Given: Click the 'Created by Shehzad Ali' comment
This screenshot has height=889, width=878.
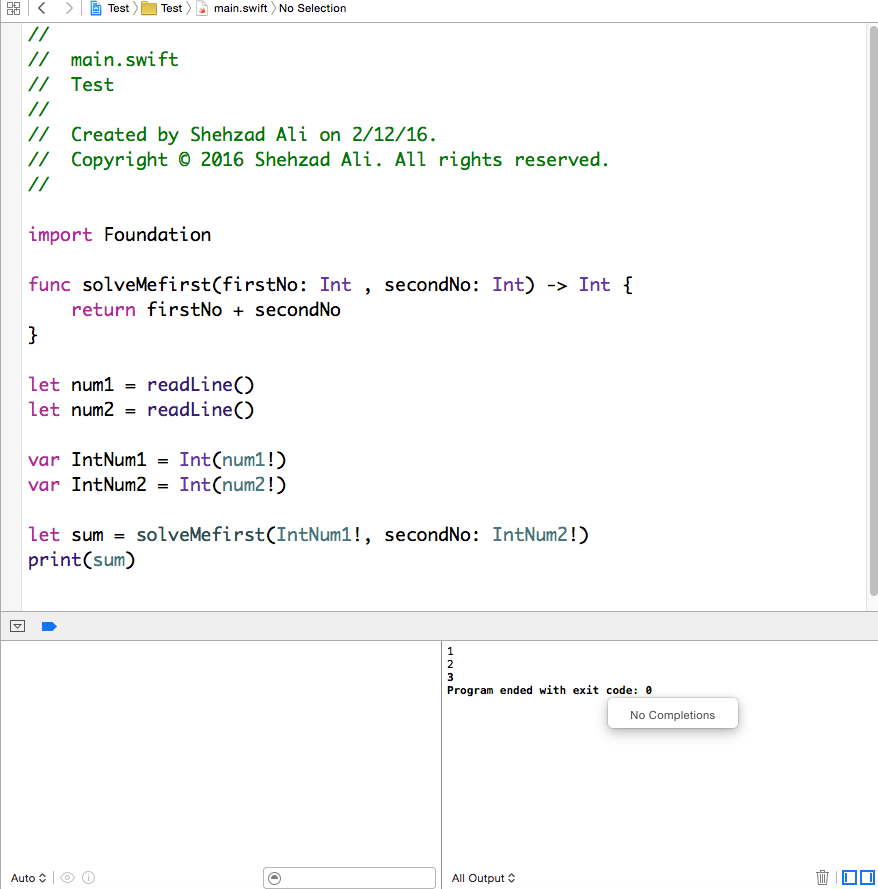Looking at the screenshot, I should pos(232,134).
